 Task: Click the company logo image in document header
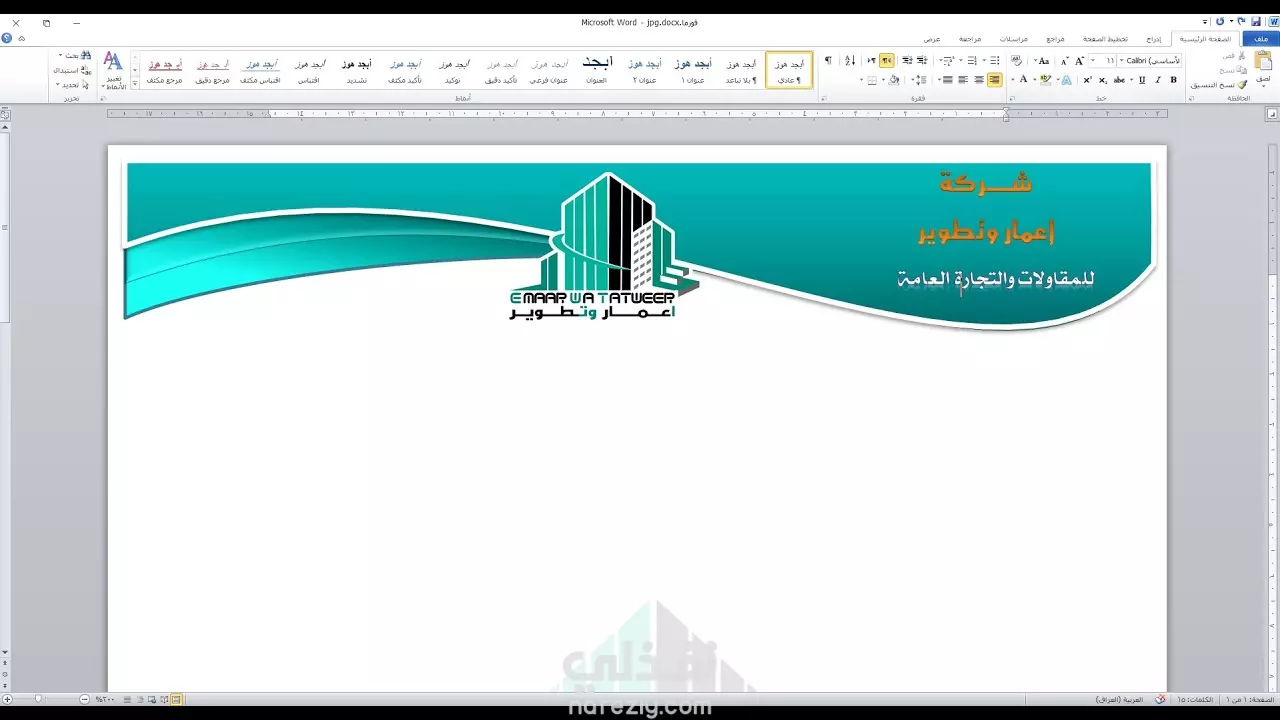click(603, 246)
